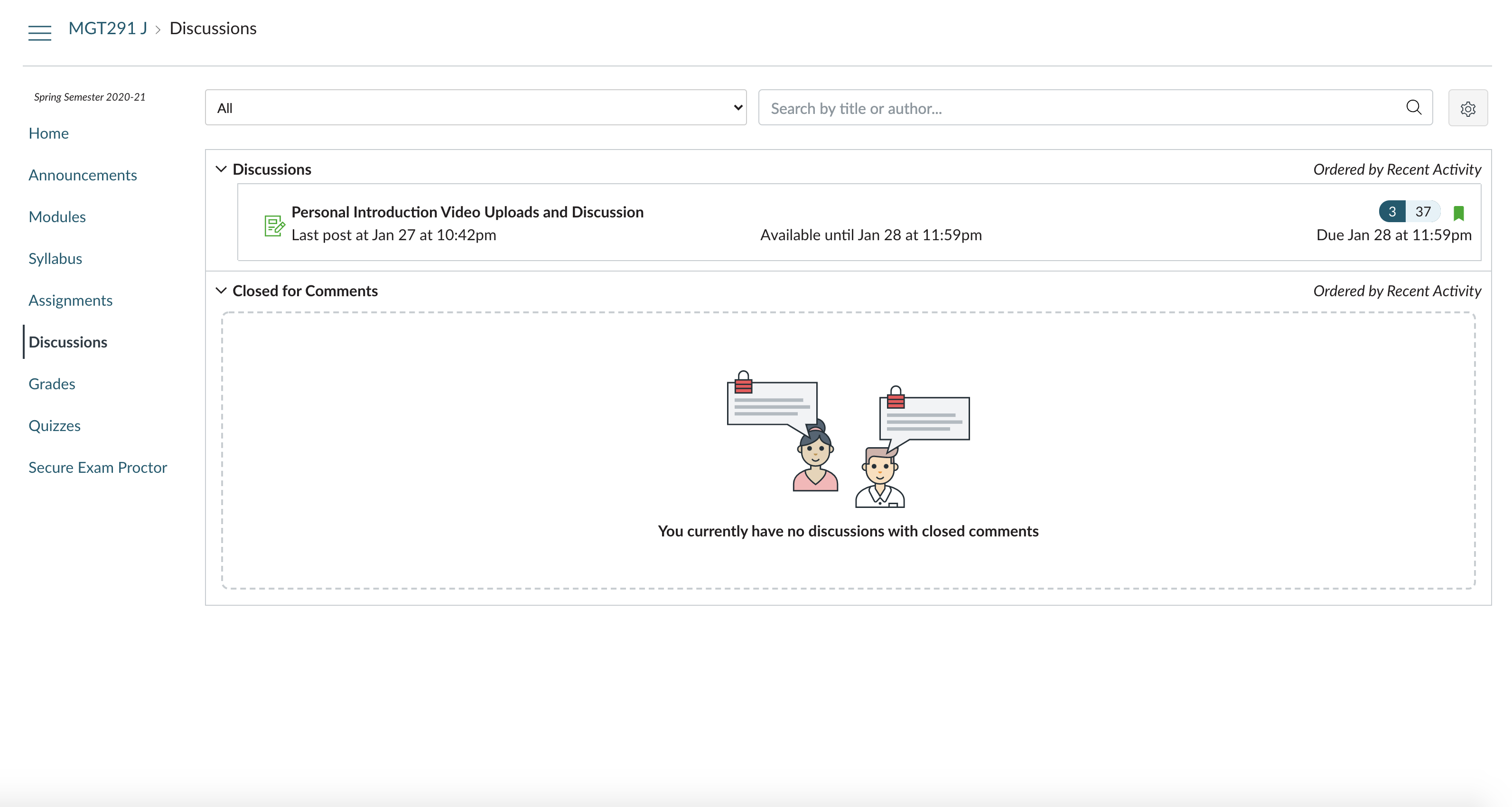Collapse the Closed for Comments section

click(221, 290)
